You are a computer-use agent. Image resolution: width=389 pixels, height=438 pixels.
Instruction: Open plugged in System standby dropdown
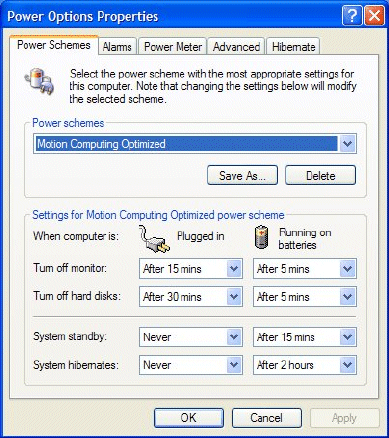tap(191, 337)
